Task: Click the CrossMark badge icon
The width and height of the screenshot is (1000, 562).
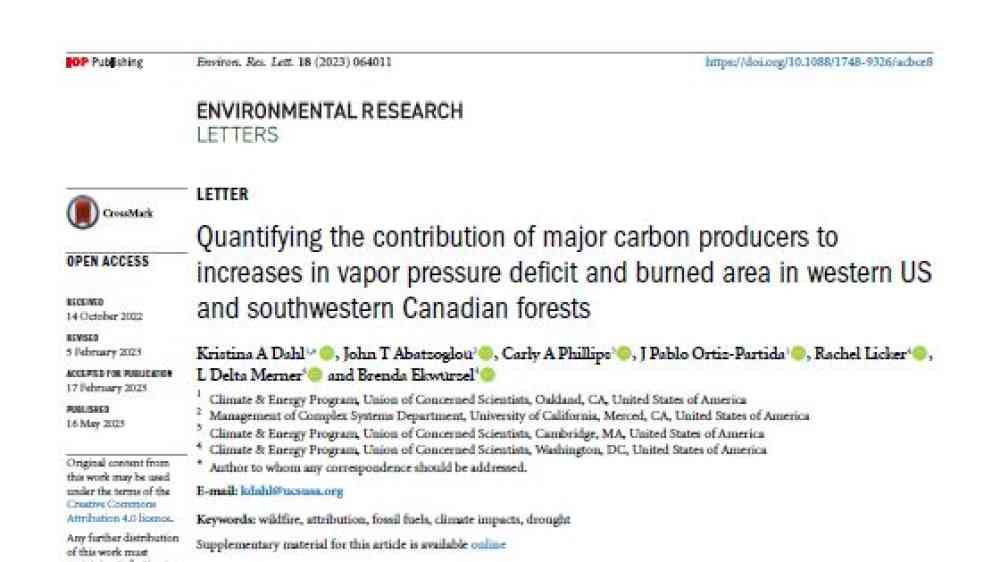Action: (x=83, y=212)
